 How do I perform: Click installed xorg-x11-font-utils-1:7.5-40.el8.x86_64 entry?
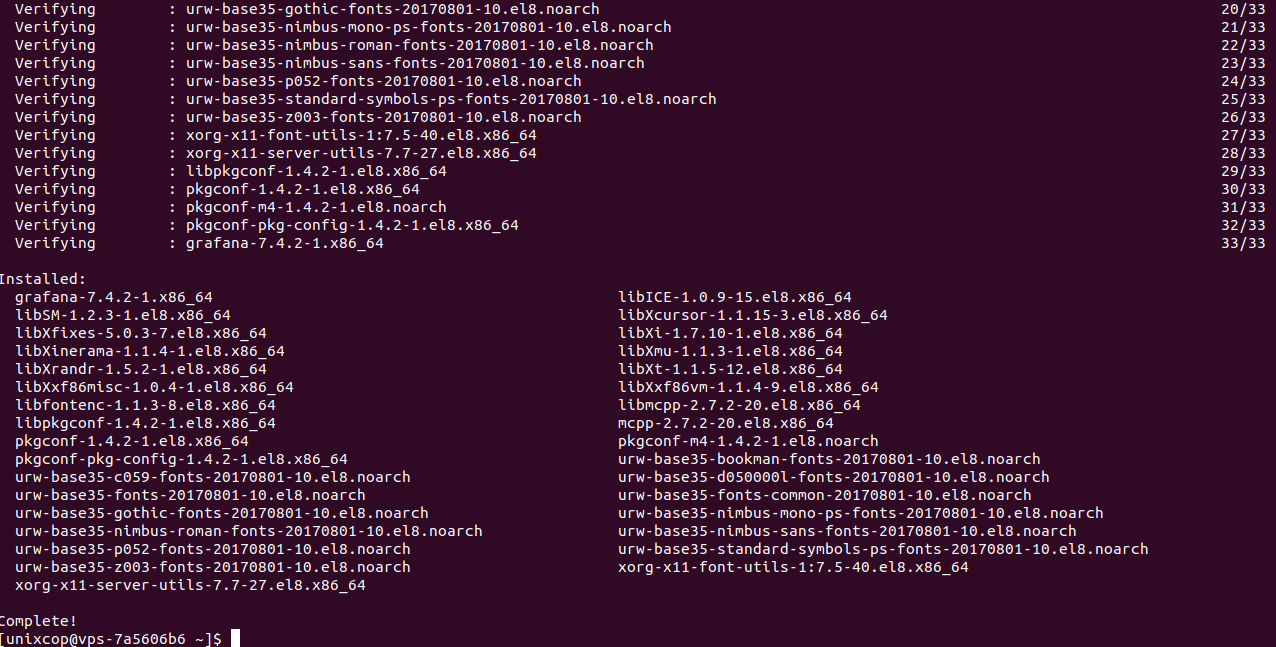tap(793, 567)
